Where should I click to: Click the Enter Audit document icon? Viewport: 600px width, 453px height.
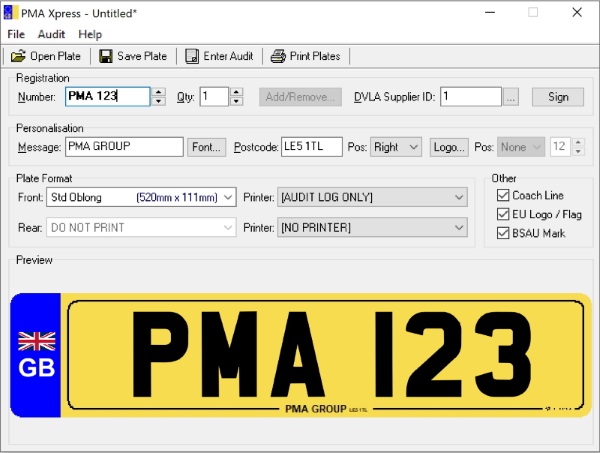coord(192,56)
